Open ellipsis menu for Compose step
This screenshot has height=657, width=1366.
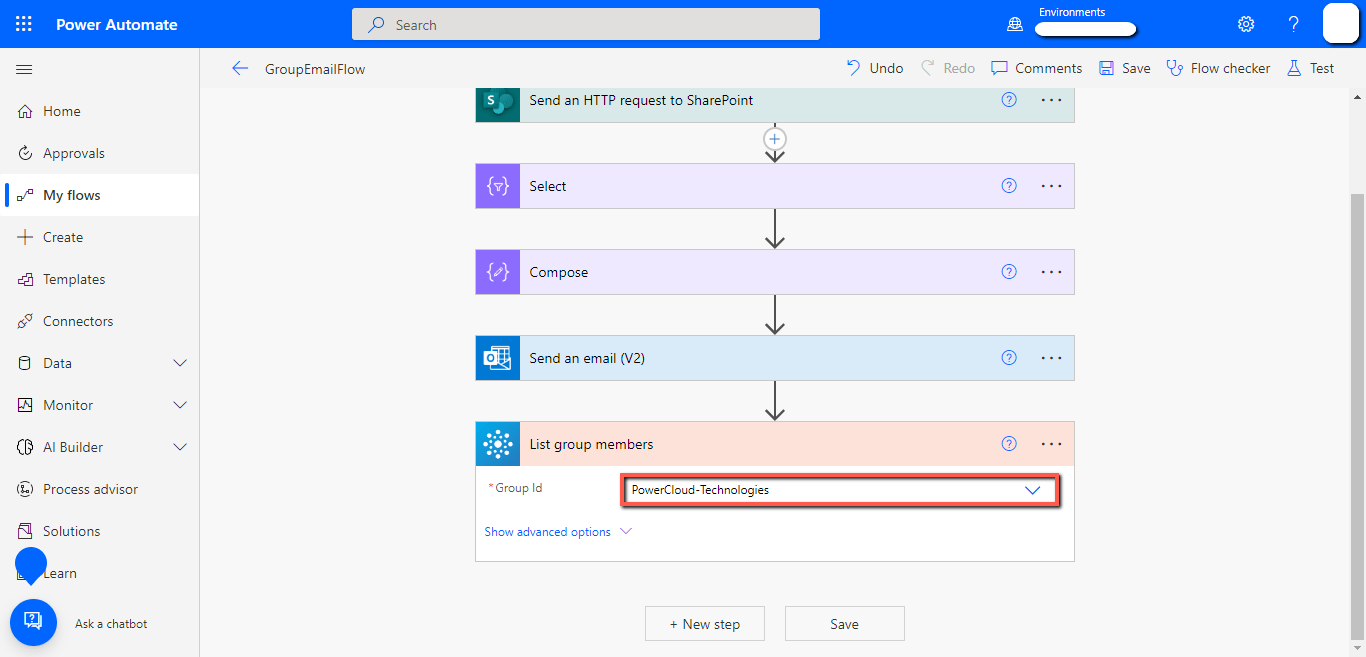(x=1051, y=272)
